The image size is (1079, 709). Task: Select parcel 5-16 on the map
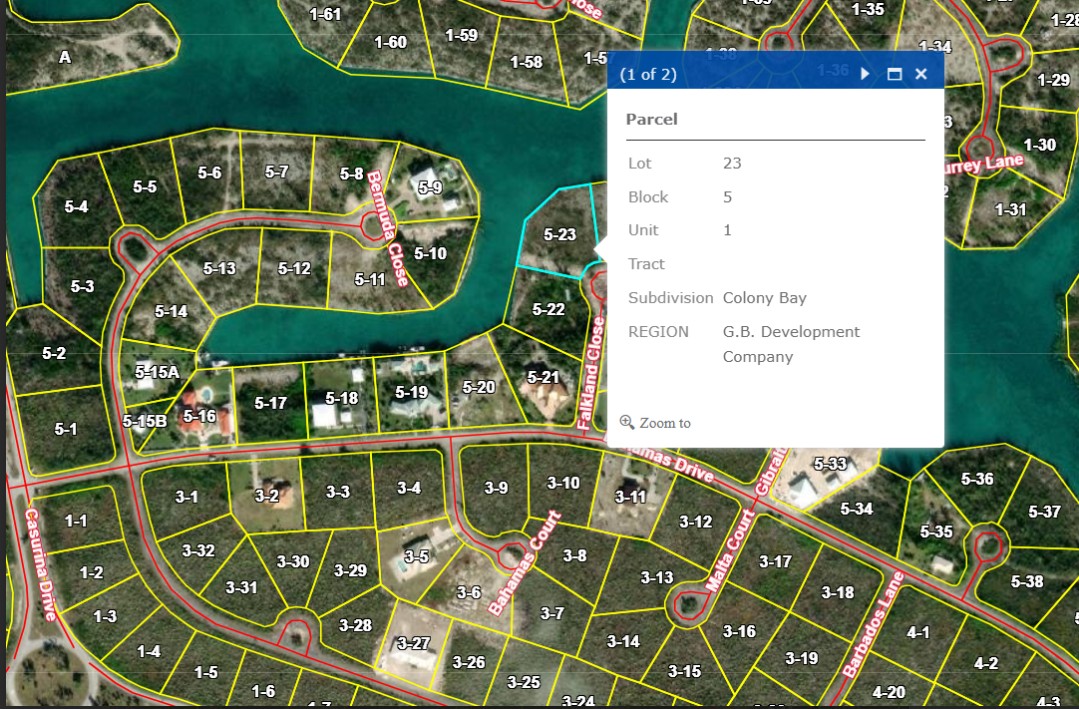[200, 416]
